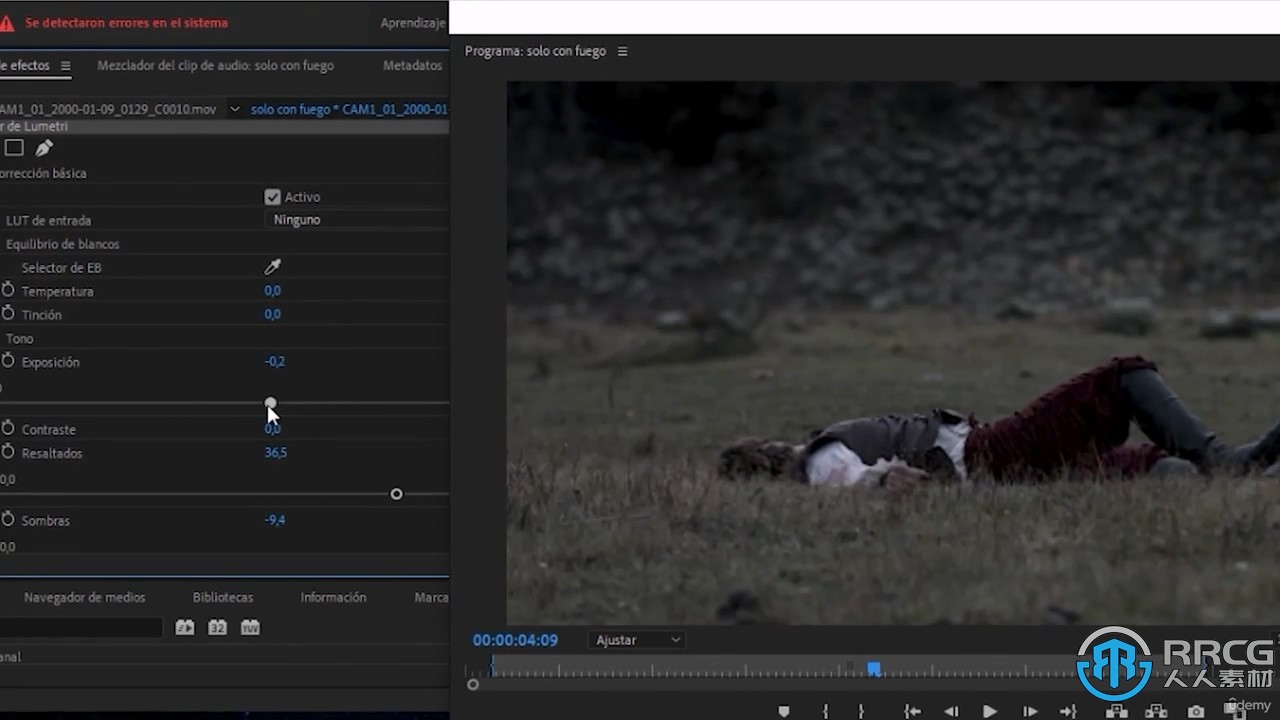
Task: Click the 32-bit color effects filter icon
Action: 217,627
